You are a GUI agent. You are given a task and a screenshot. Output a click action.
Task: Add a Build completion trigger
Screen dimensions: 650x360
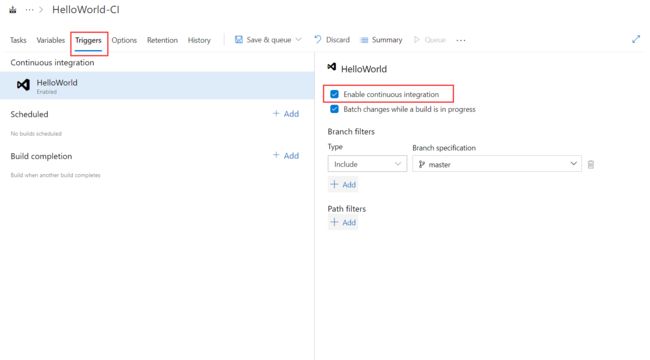(286, 156)
